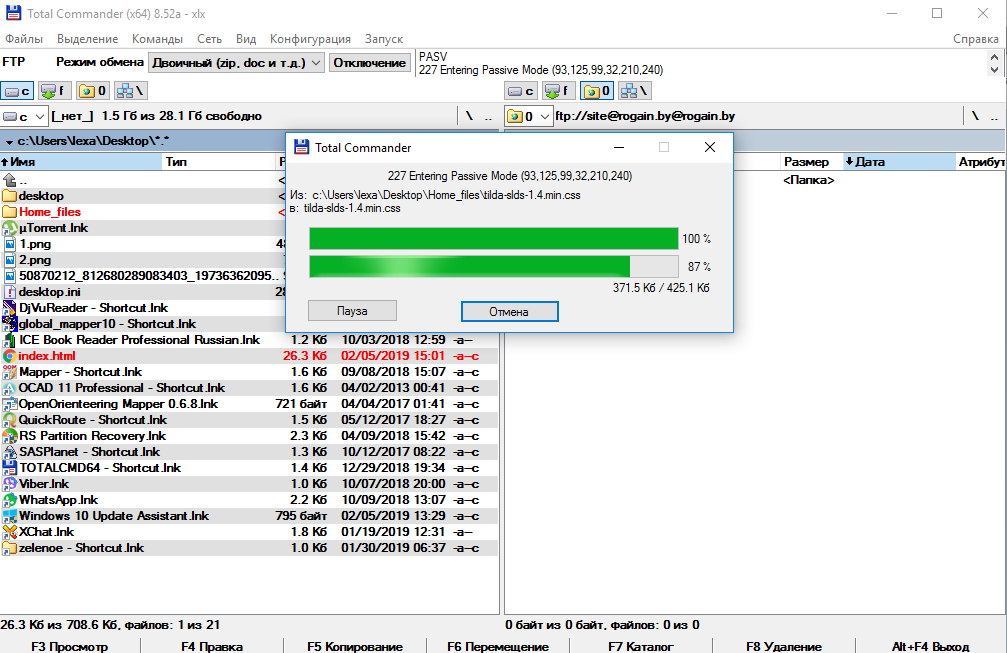The height and width of the screenshot is (653, 1007).
Task: Sort left panel by Имя column
Action: tap(82, 162)
